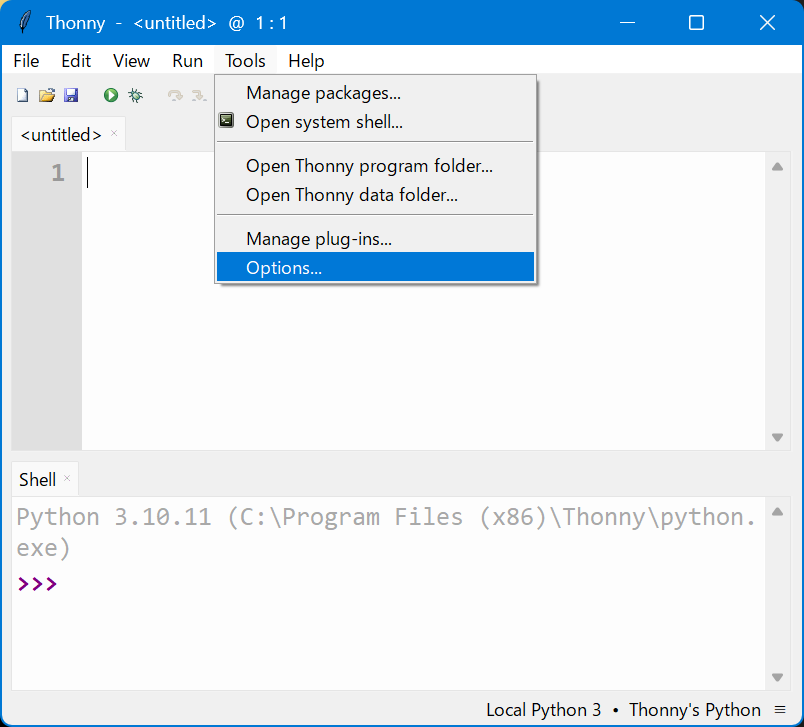The image size is (804, 727).
Task: Click line number 1 in the editor gutter
Action: [x=58, y=173]
